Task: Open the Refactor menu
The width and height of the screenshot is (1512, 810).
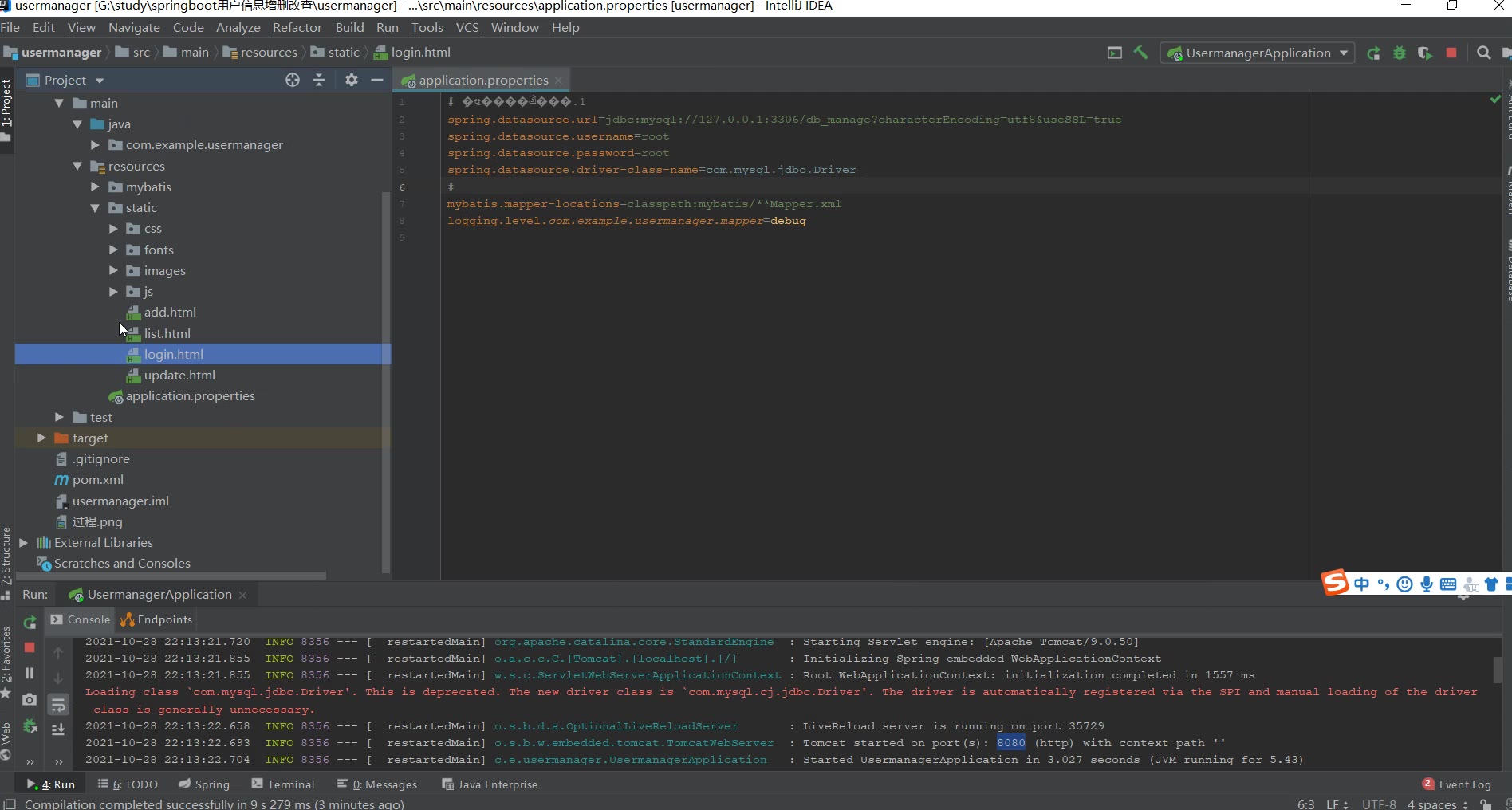Action: click(x=297, y=28)
